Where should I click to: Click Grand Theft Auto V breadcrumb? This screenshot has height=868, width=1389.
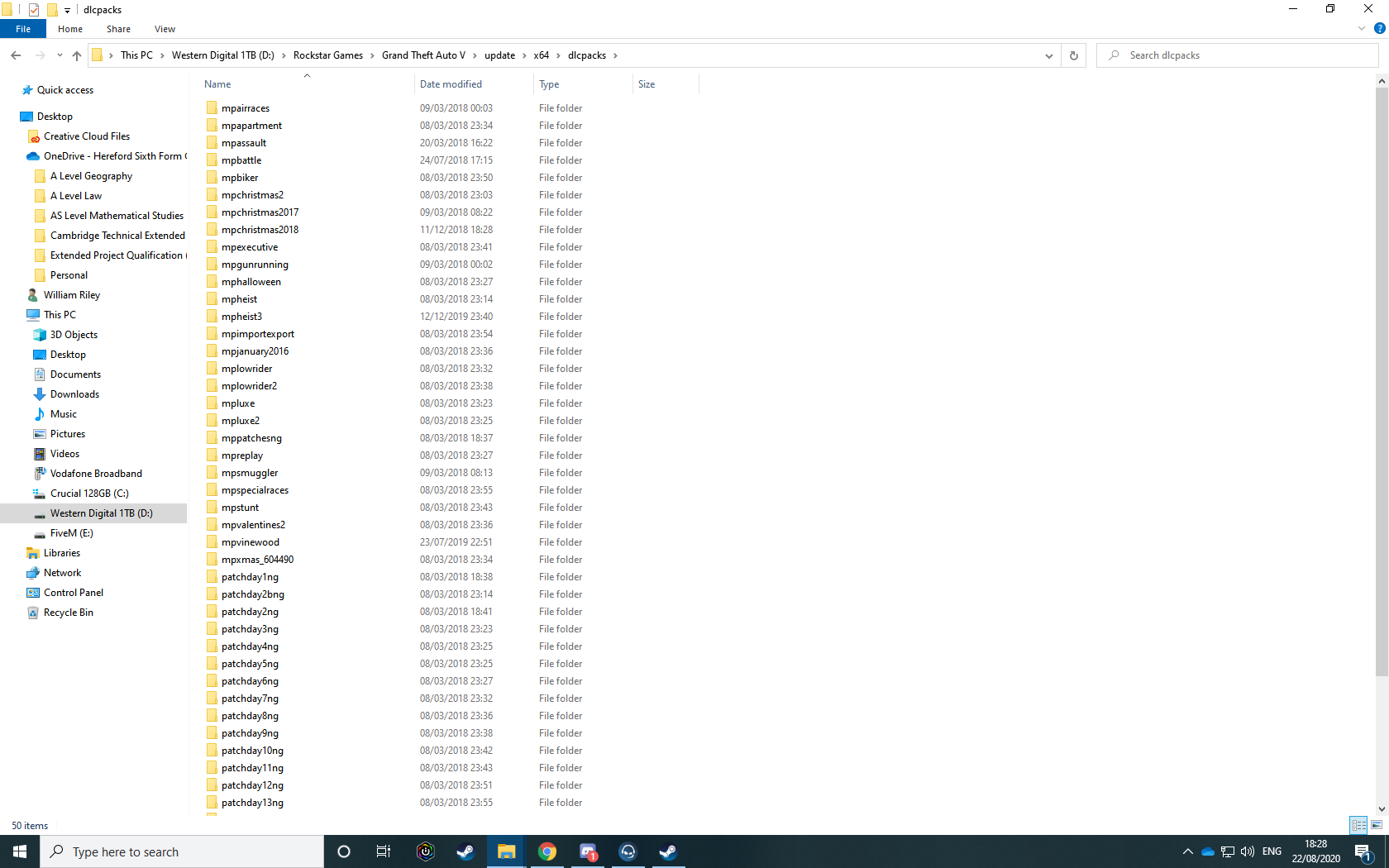coord(423,55)
